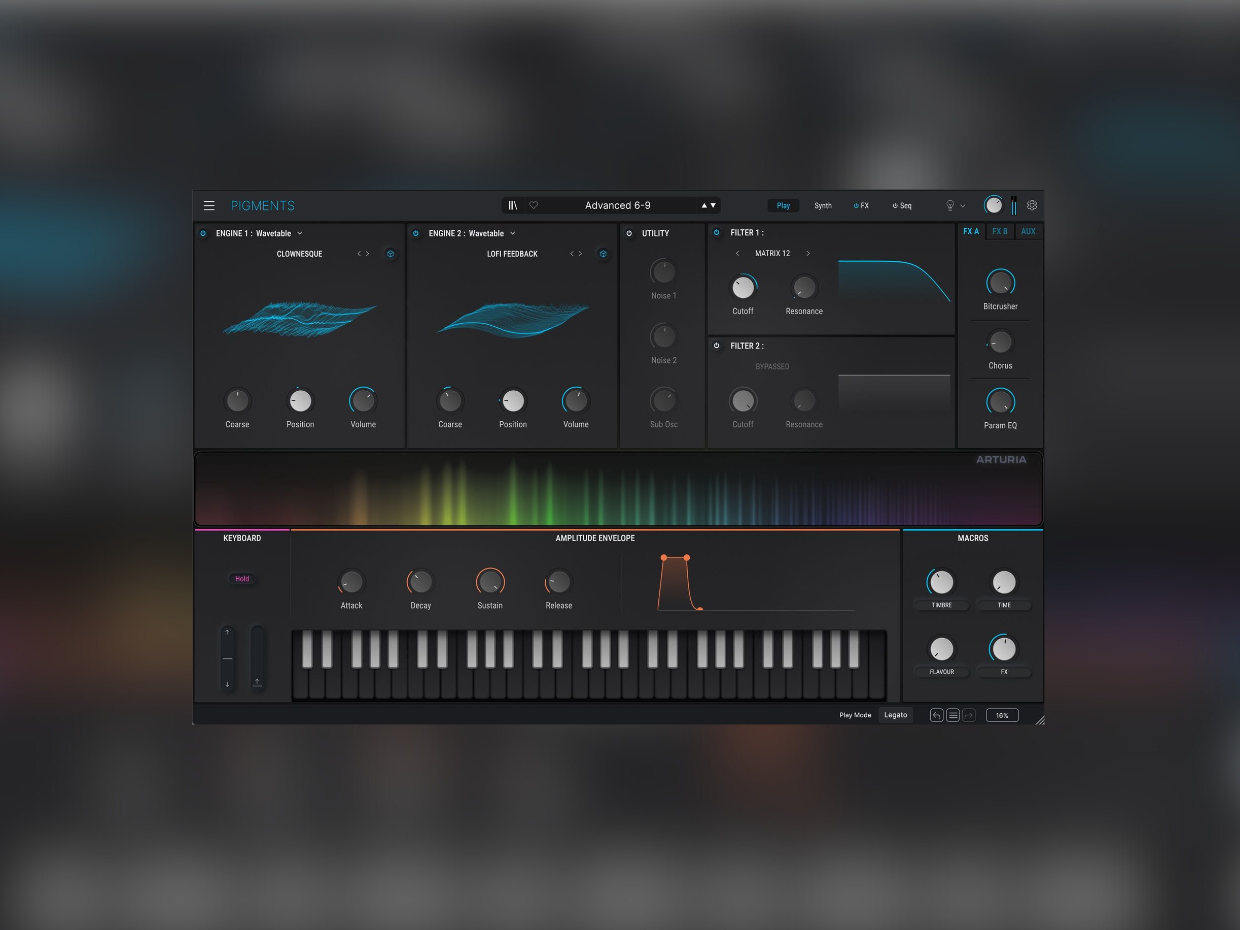Image resolution: width=1240 pixels, height=930 pixels.
Task: Click the Sustain envelope knob
Action: point(490,582)
